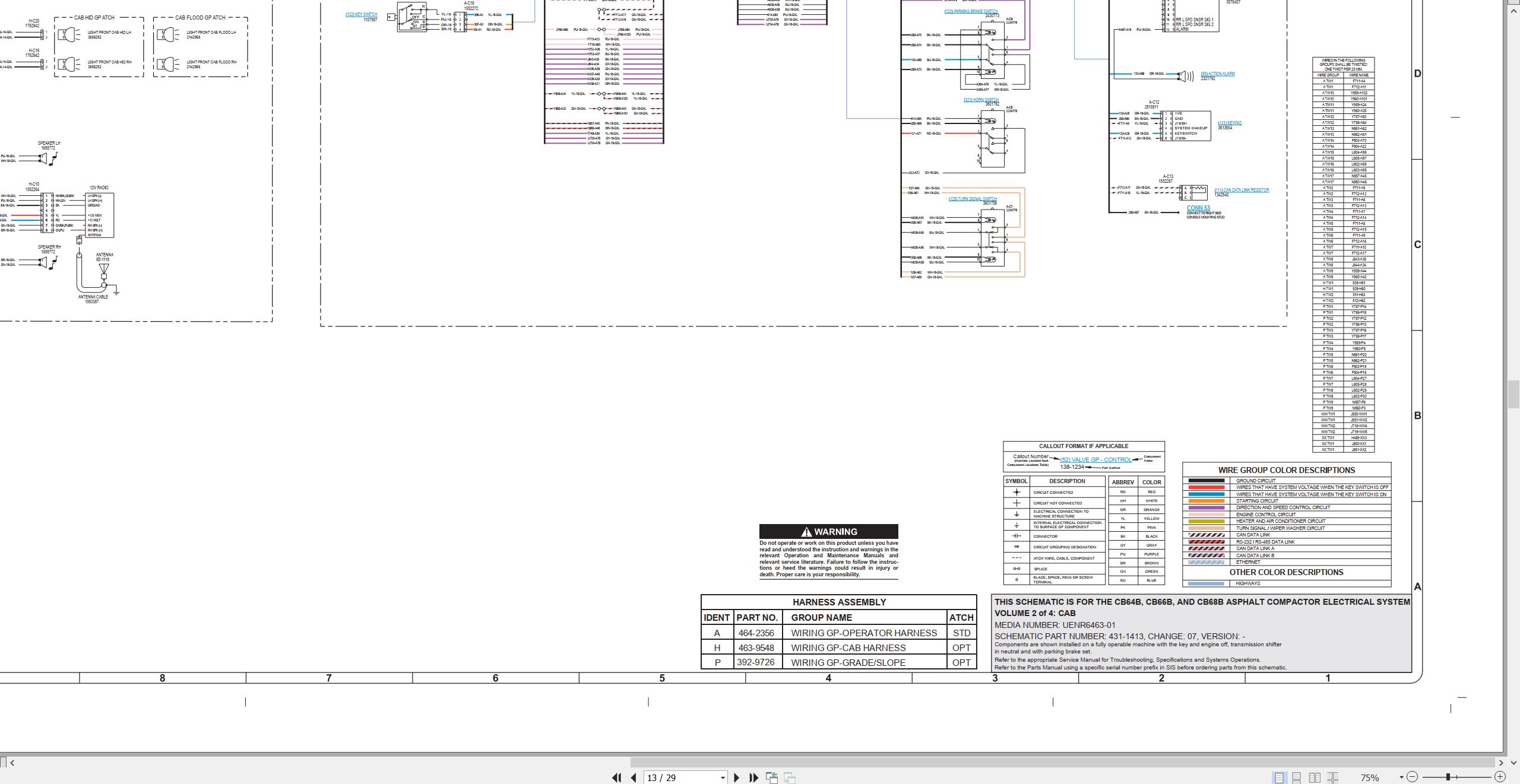Open the CAN DATA LINK RESISTOR link
The width and height of the screenshot is (1520, 784).
coord(1242,191)
